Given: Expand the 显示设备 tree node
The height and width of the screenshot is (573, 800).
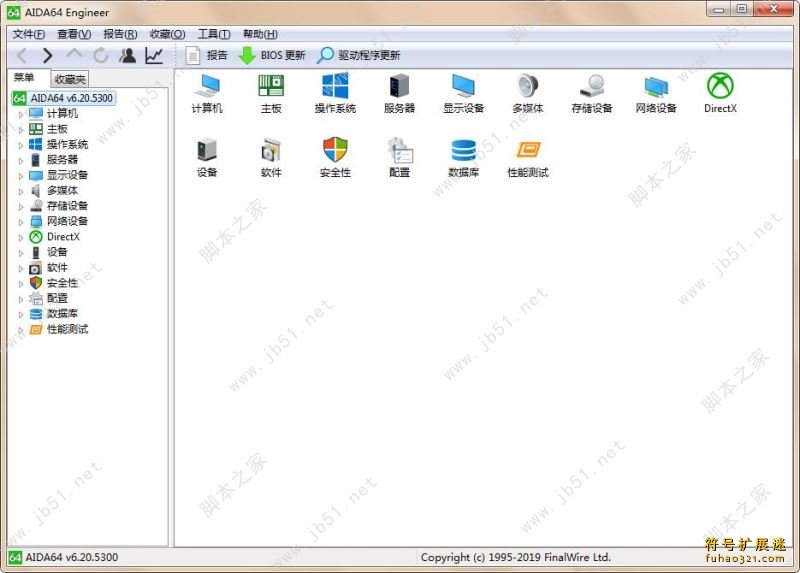Looking at the screenshot, I should [20, 176].
